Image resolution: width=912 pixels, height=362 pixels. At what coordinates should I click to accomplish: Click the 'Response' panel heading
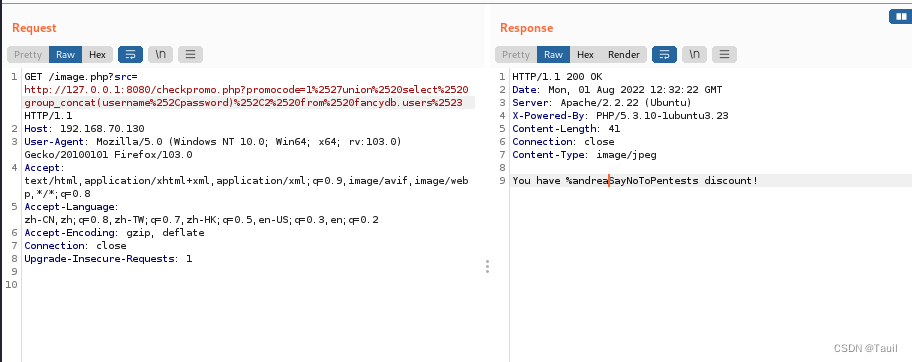pyautogui.click(x=526, y=28)
